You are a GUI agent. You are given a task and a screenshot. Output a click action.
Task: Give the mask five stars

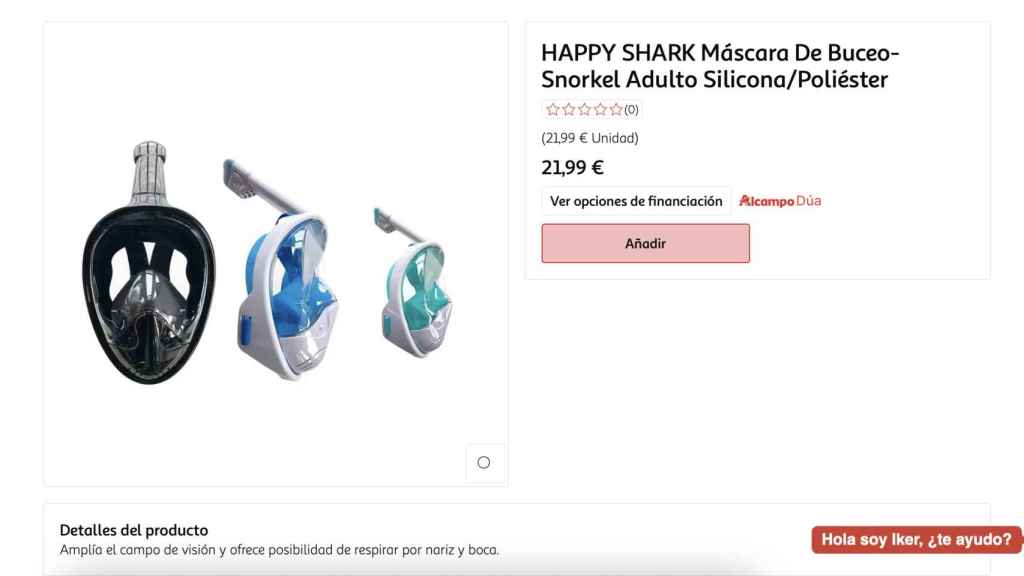(617, 109)
